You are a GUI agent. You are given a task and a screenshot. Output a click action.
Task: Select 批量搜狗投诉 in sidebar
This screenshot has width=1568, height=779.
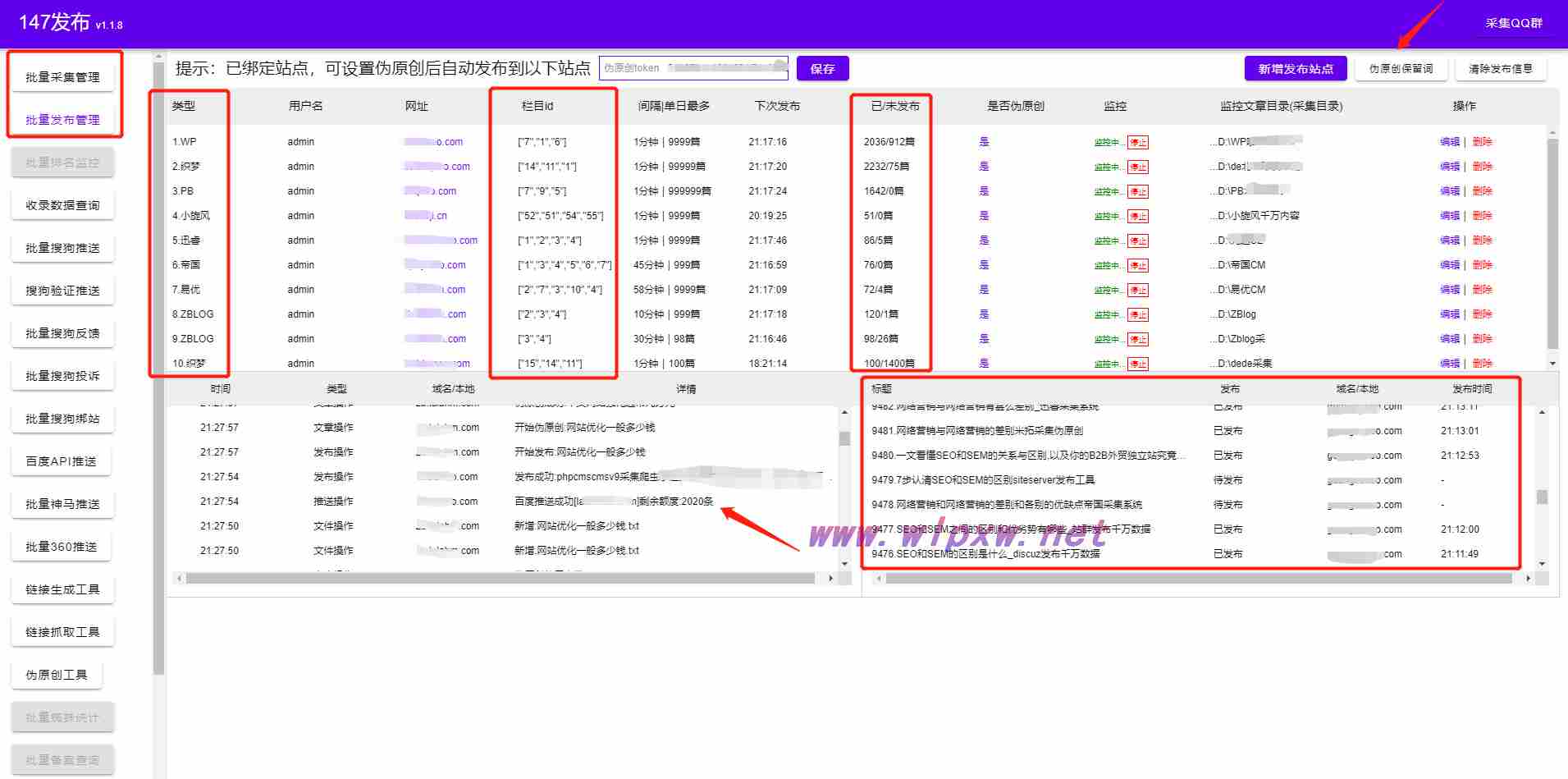pyautogui.click(x=62, y=376)
